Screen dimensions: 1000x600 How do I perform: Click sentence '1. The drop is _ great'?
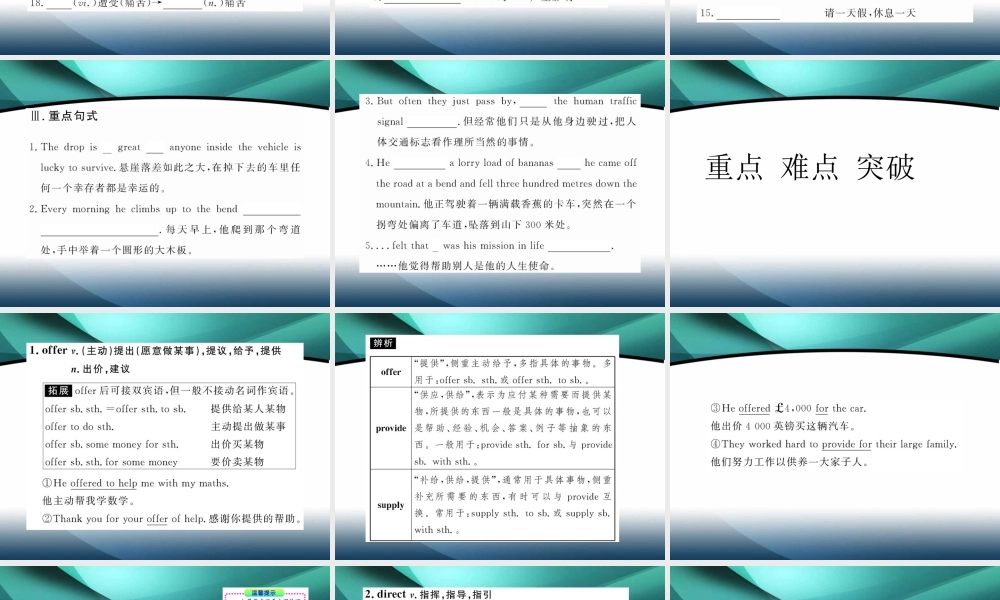(x=165, y=147)
